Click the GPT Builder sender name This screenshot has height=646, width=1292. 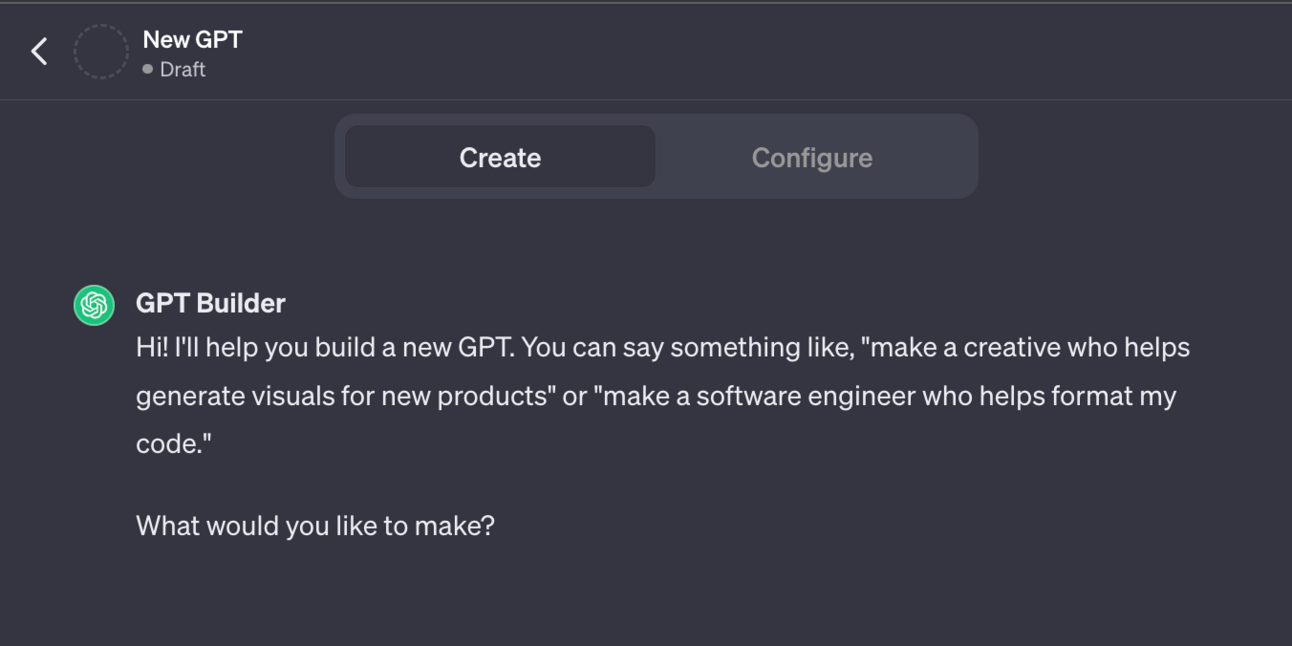210,303
